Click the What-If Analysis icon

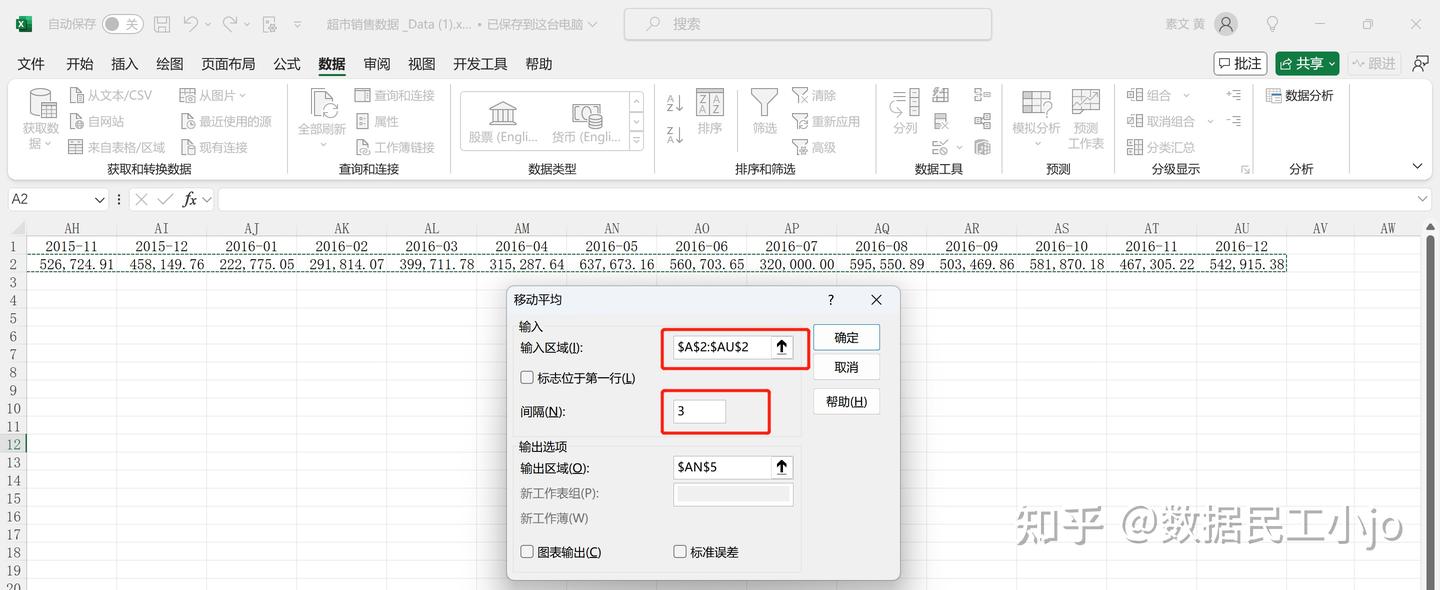coord(1036,118)
